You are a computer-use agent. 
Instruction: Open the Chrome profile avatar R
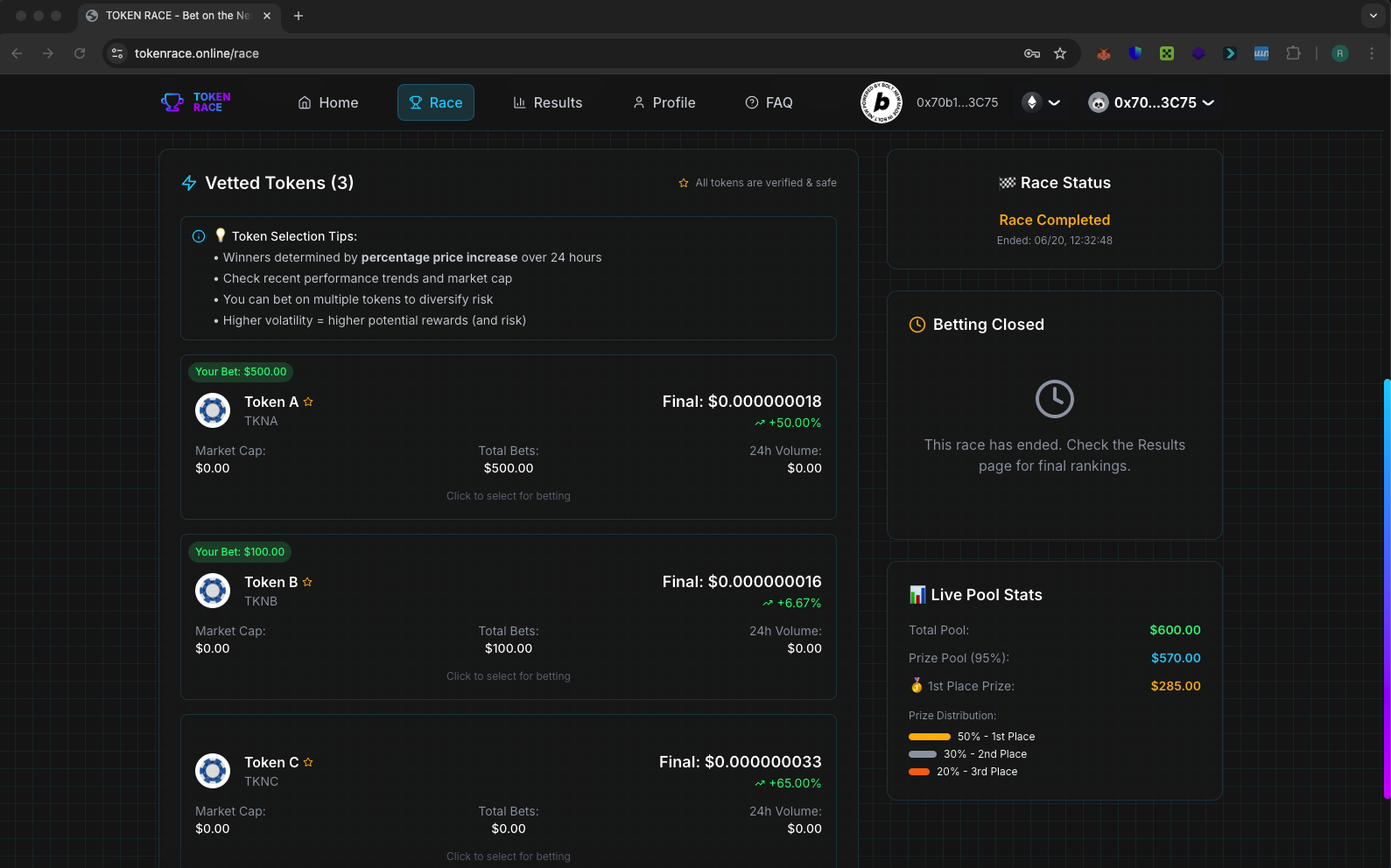[1340, 53]
